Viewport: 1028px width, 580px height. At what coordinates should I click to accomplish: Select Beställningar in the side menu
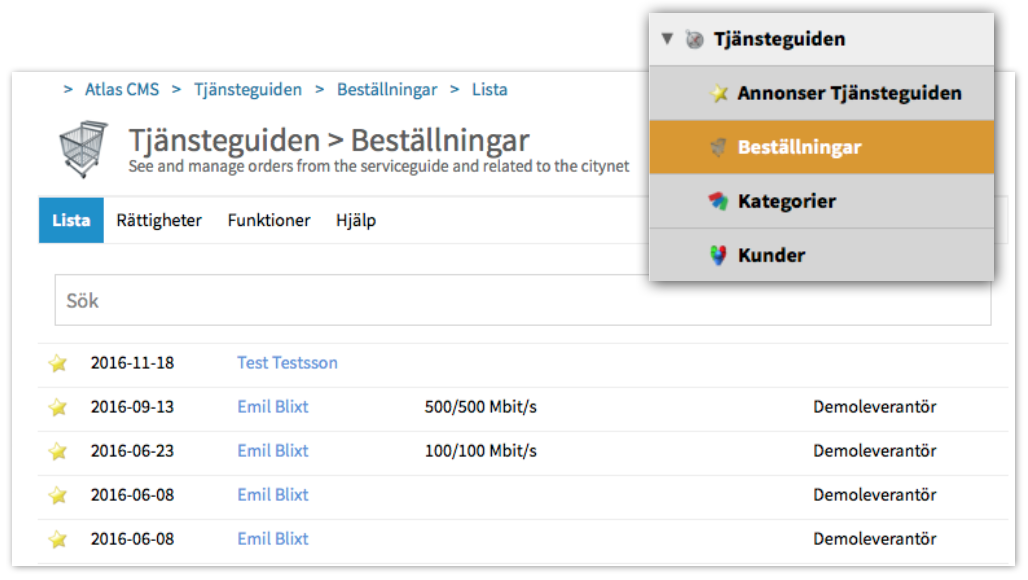(x=798, y=148)
